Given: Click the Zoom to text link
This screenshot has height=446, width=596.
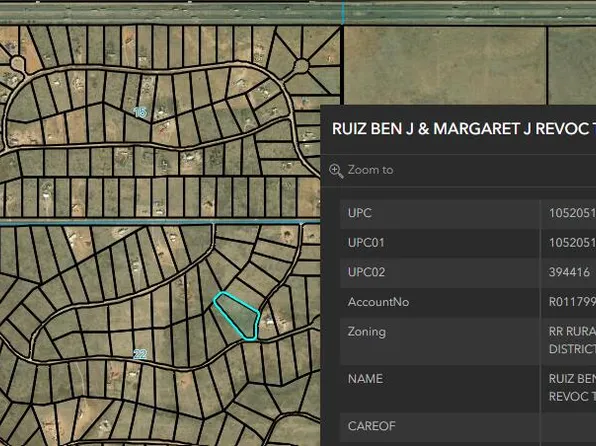Looking at the screenshot, I should click(x=370, y=170).
